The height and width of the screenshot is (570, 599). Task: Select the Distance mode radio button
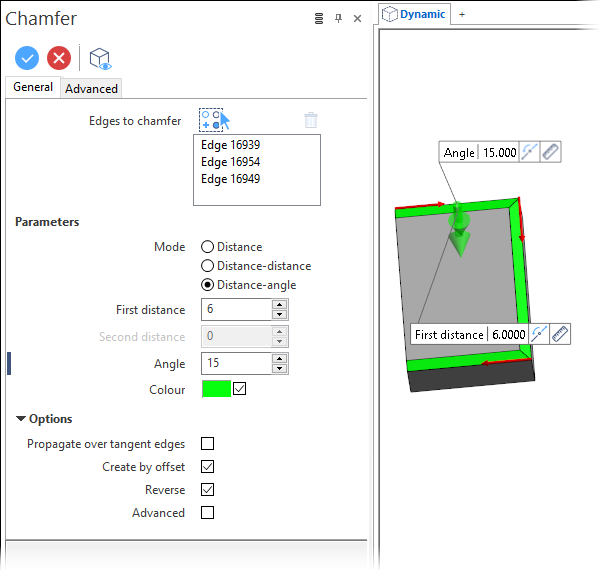coord(207,247)
